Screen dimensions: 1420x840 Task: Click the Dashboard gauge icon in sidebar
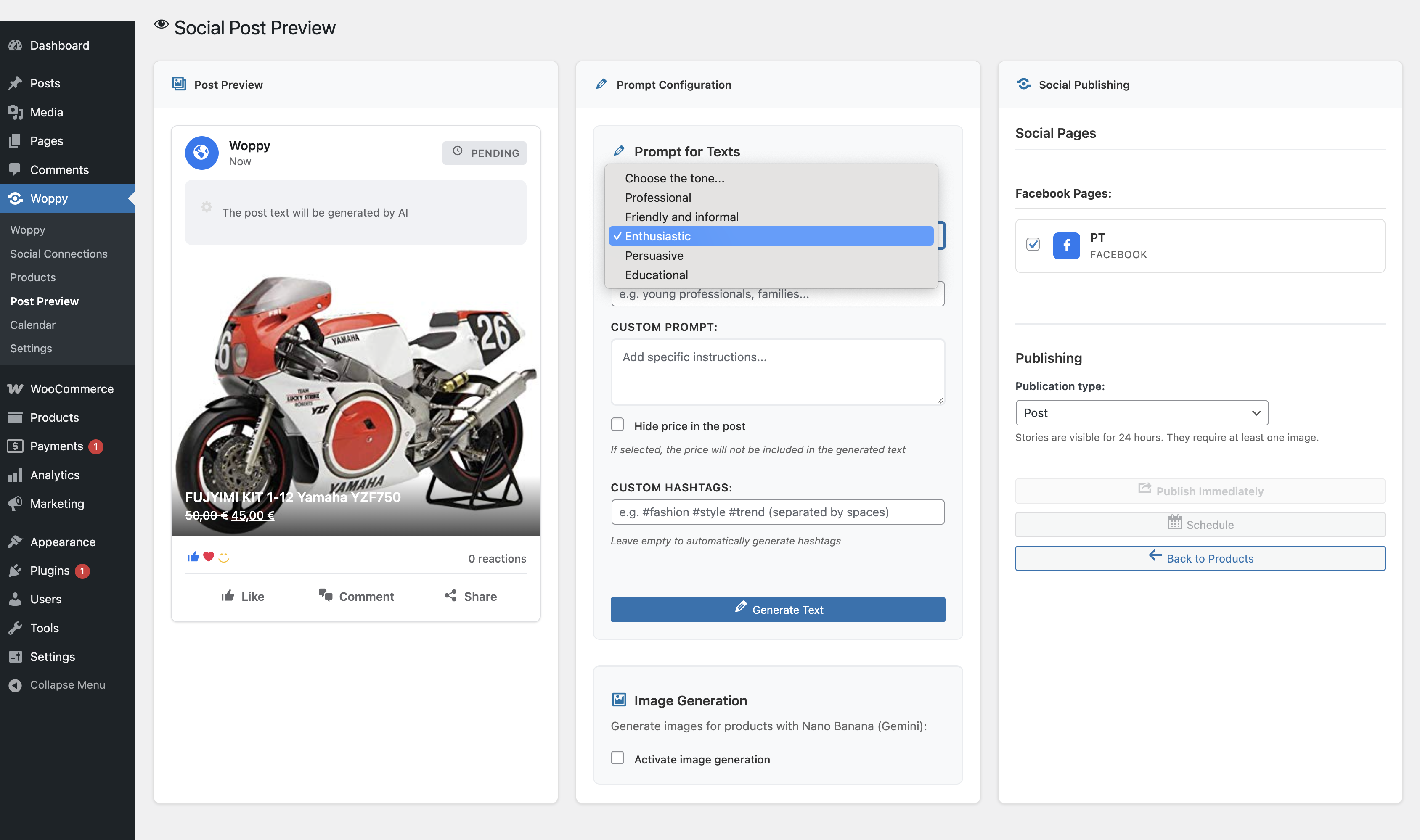pos(15,45)
